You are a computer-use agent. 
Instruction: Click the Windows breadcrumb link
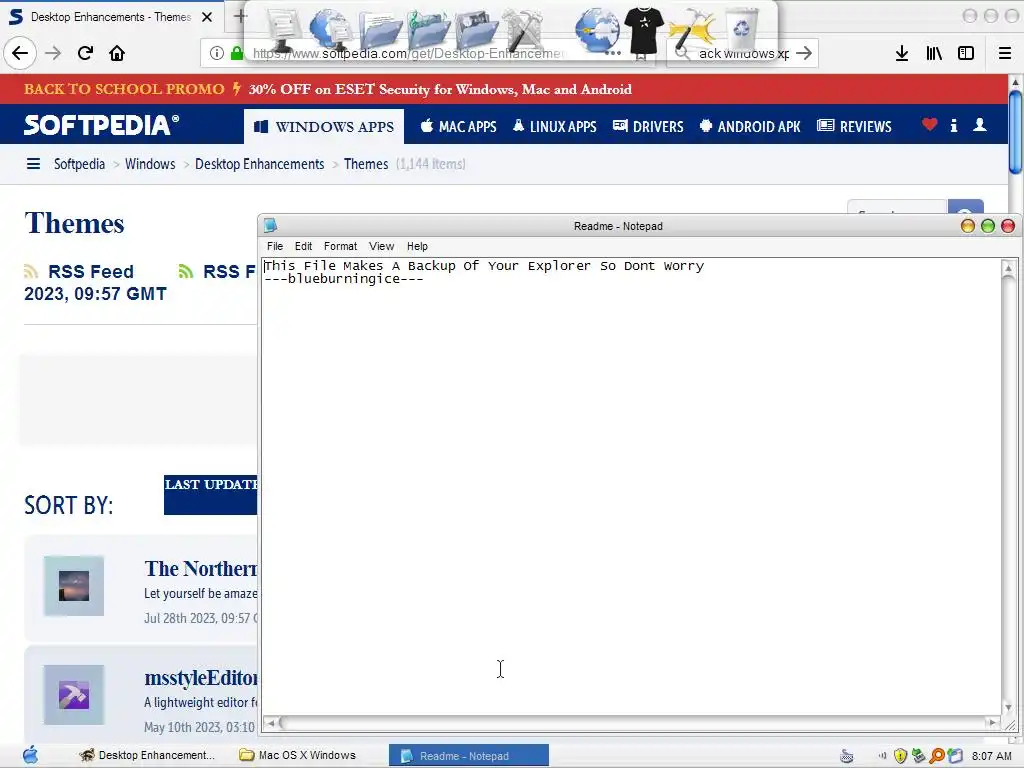[150, 164]
